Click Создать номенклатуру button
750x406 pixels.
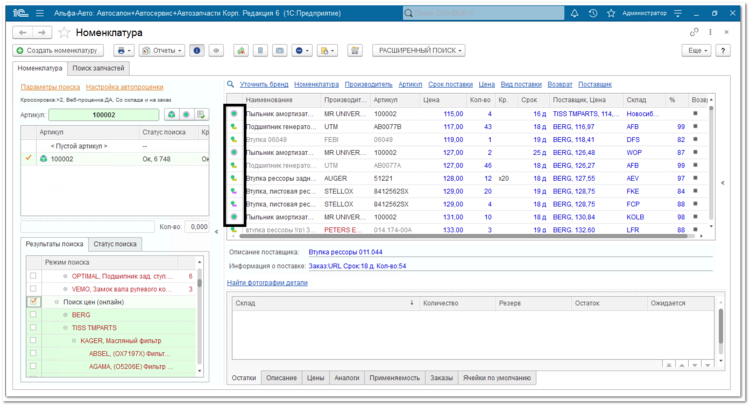coord(57,50)
